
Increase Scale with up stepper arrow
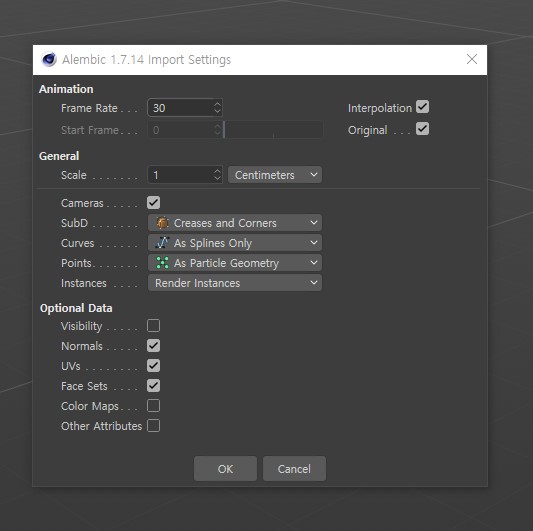coord(217,171)
